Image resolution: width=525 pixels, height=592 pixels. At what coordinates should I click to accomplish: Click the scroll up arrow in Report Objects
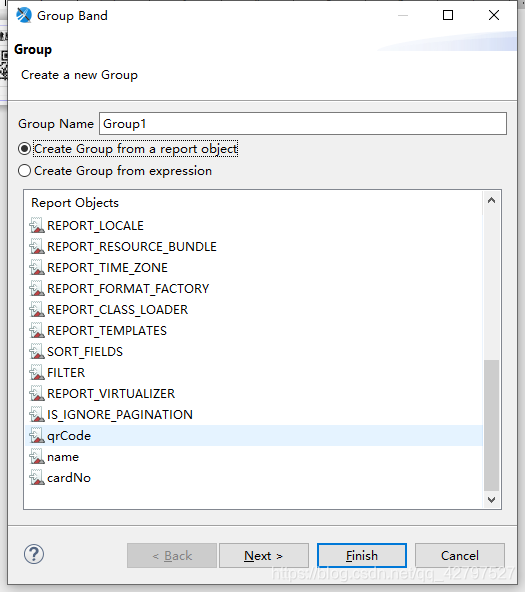click(491, 200)
